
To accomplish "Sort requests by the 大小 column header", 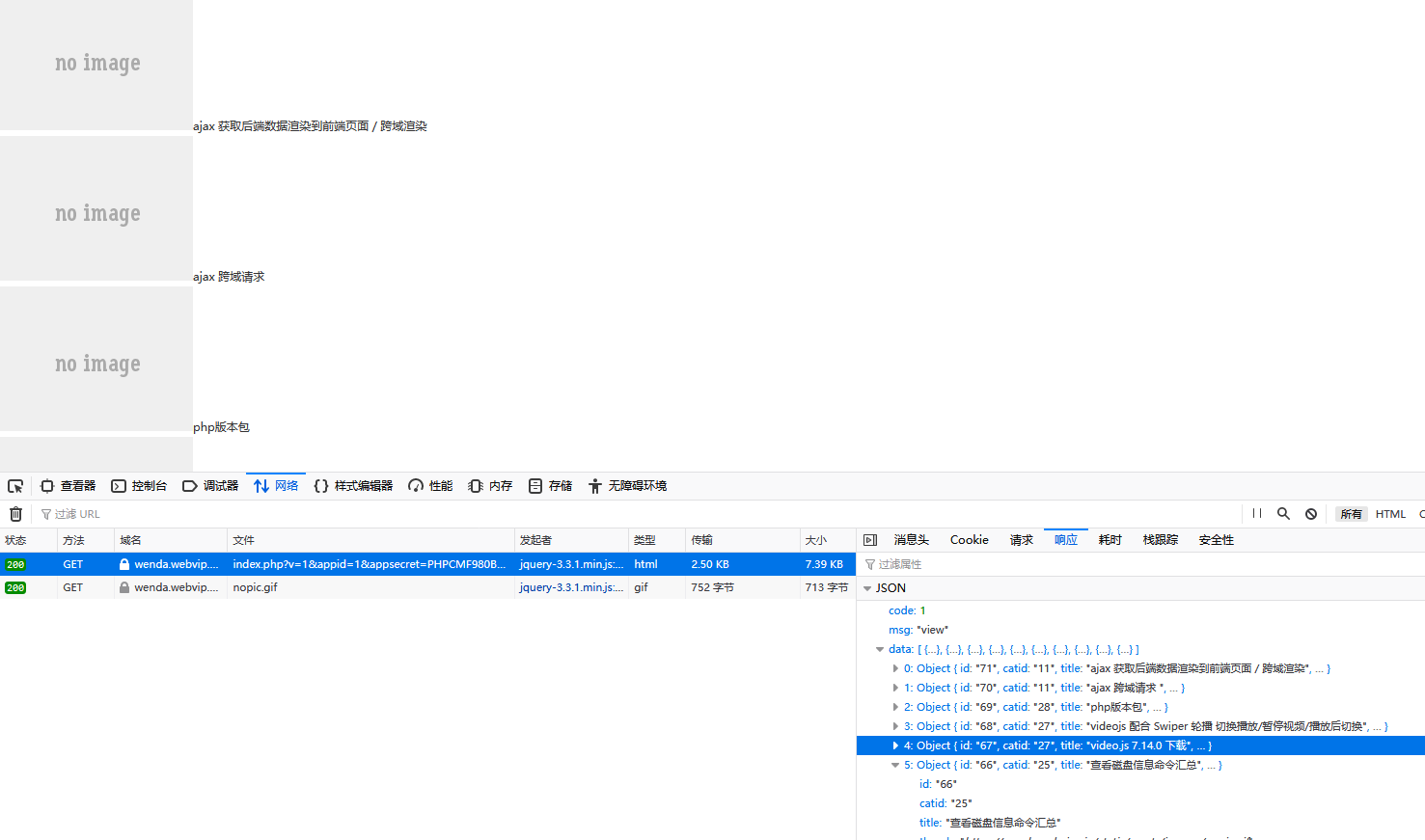I will coord(816,540).
